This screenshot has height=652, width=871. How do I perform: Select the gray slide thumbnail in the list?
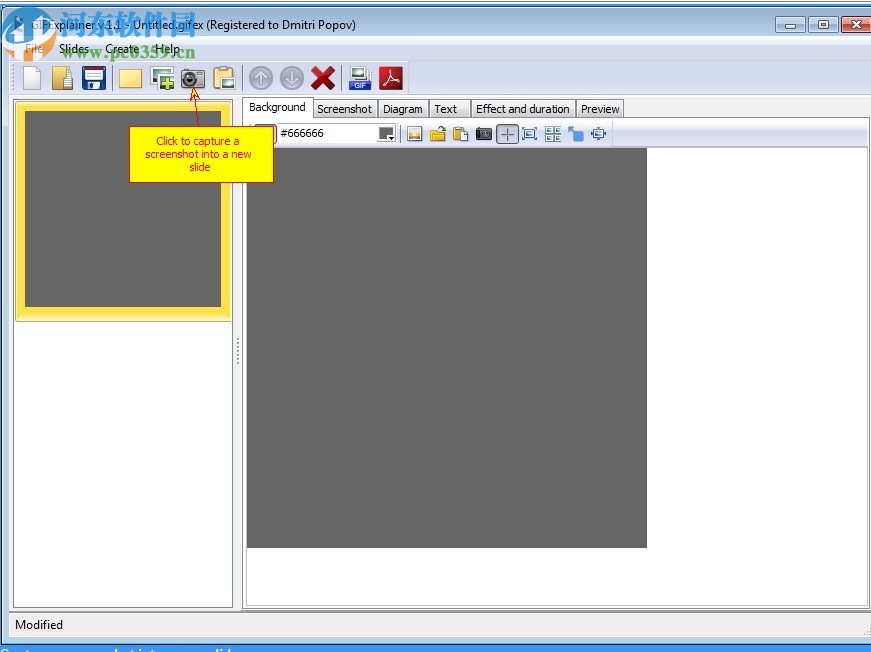123,210
